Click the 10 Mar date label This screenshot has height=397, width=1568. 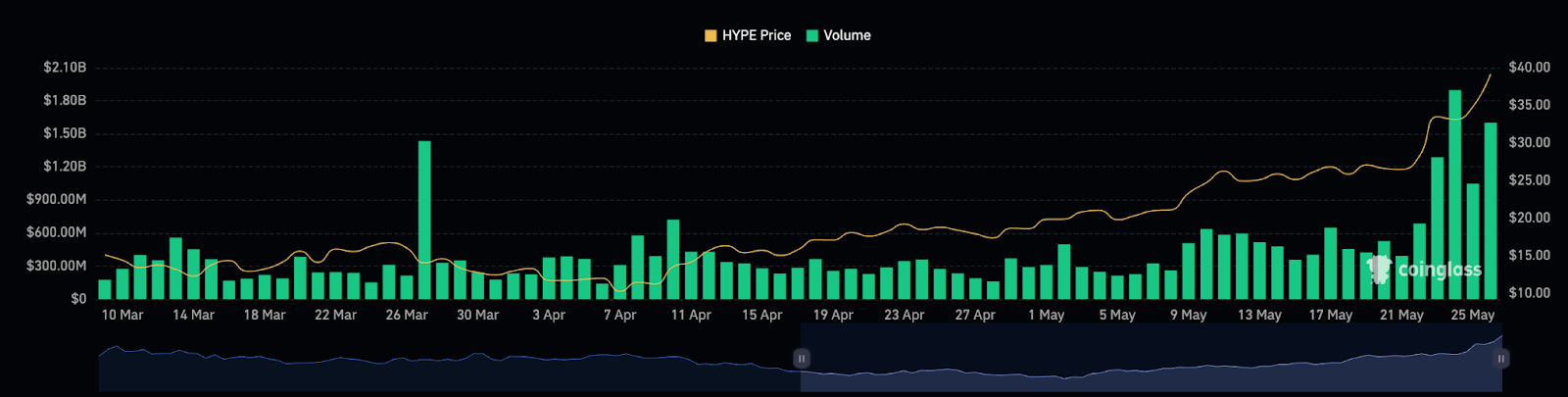click(x=122, y=315)
